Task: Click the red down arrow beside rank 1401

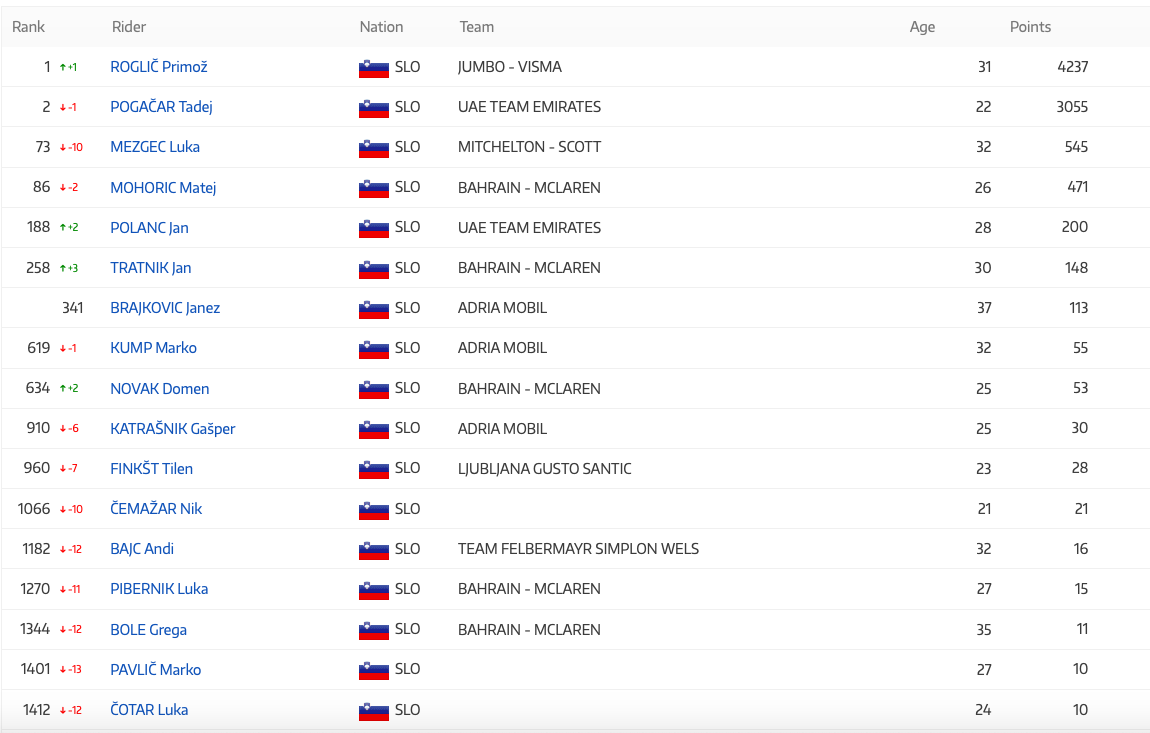Action: (62, 670)
